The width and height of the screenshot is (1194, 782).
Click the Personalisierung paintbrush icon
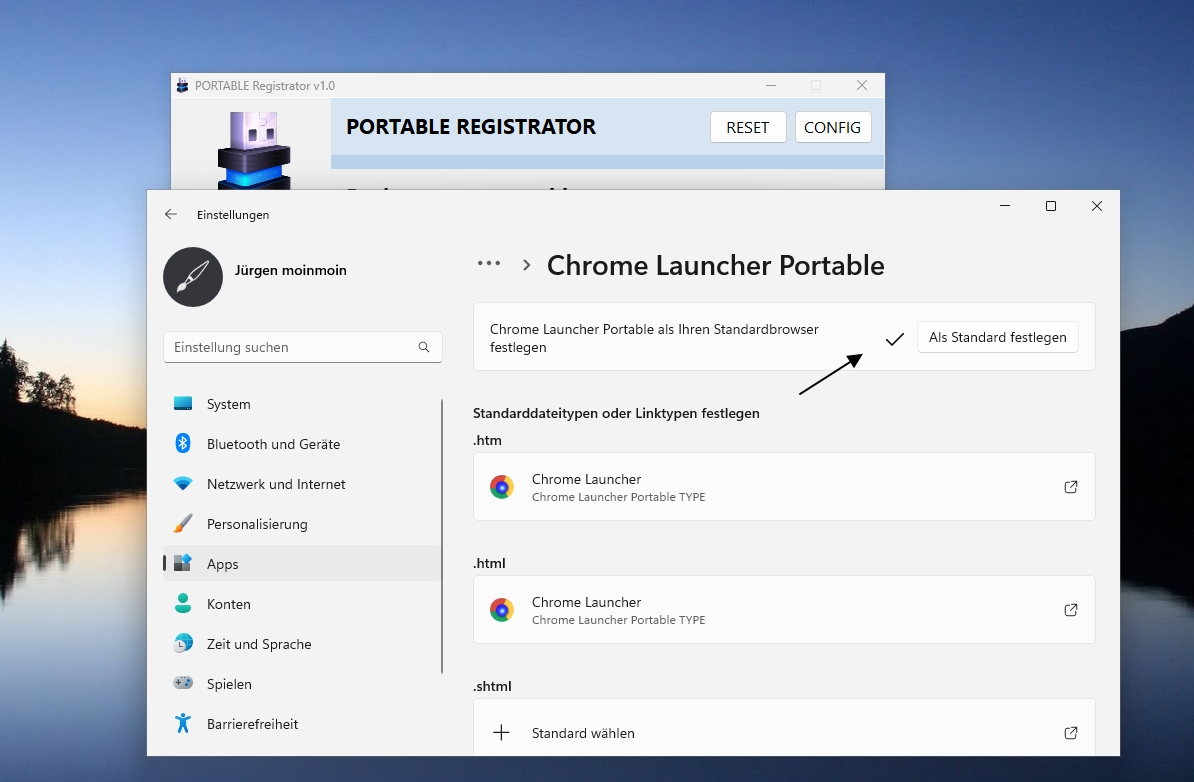[183, 524]
